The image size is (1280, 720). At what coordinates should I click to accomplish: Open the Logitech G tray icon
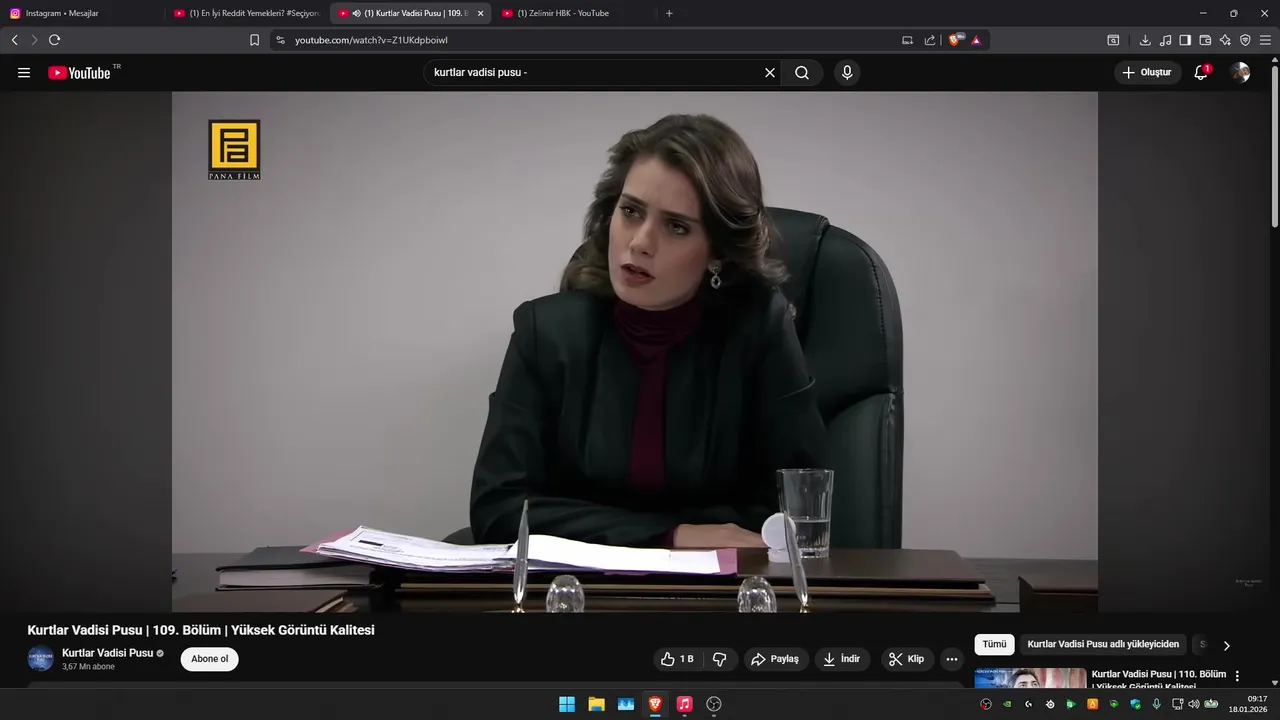tap(1028, 704)
